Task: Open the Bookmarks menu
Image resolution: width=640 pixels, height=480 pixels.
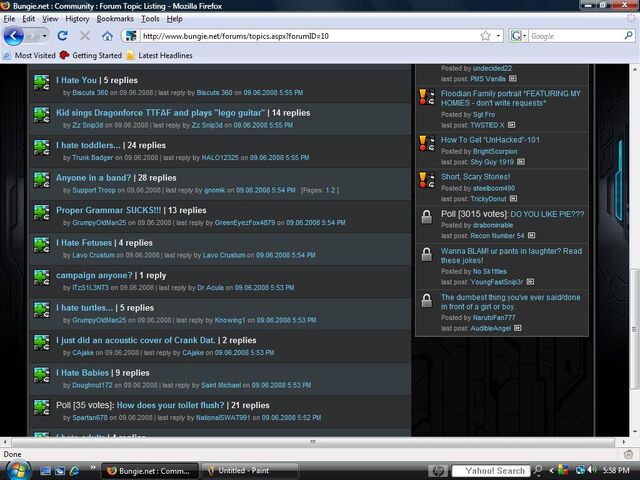Action: (x=115, y=19)
